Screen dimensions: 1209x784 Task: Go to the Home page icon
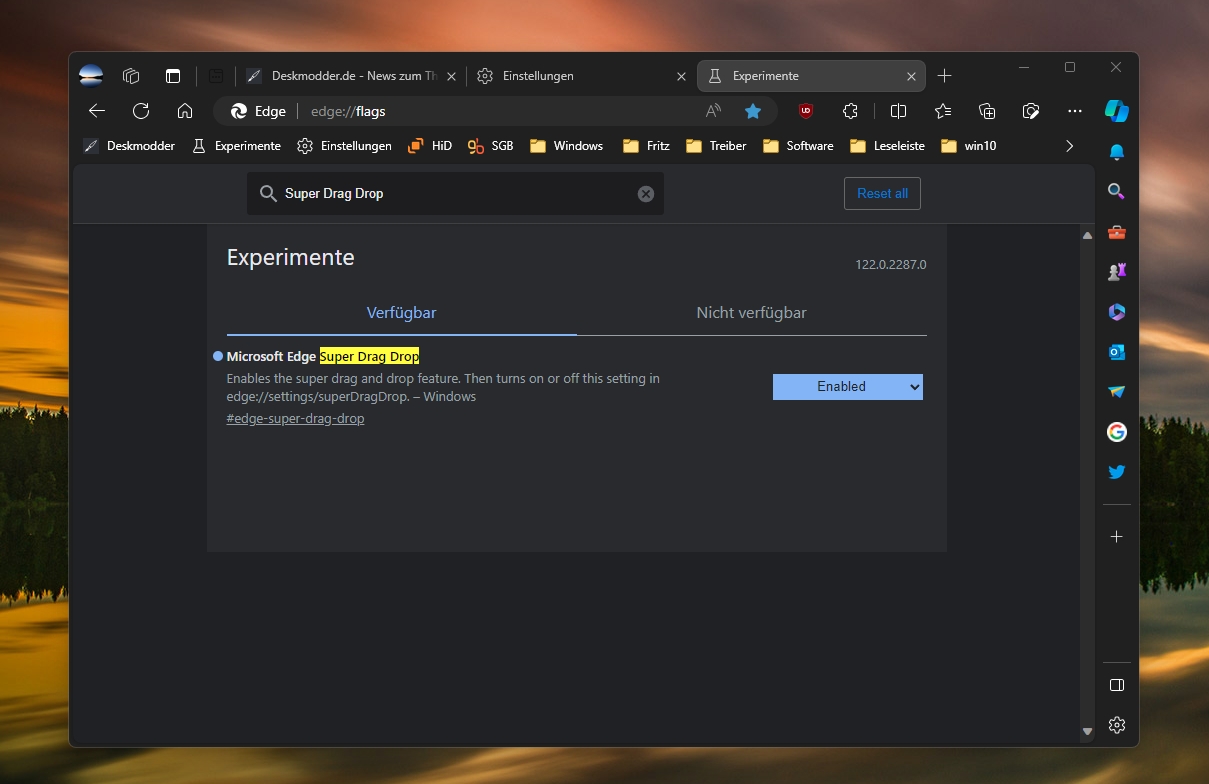click(x=185, y=111)
